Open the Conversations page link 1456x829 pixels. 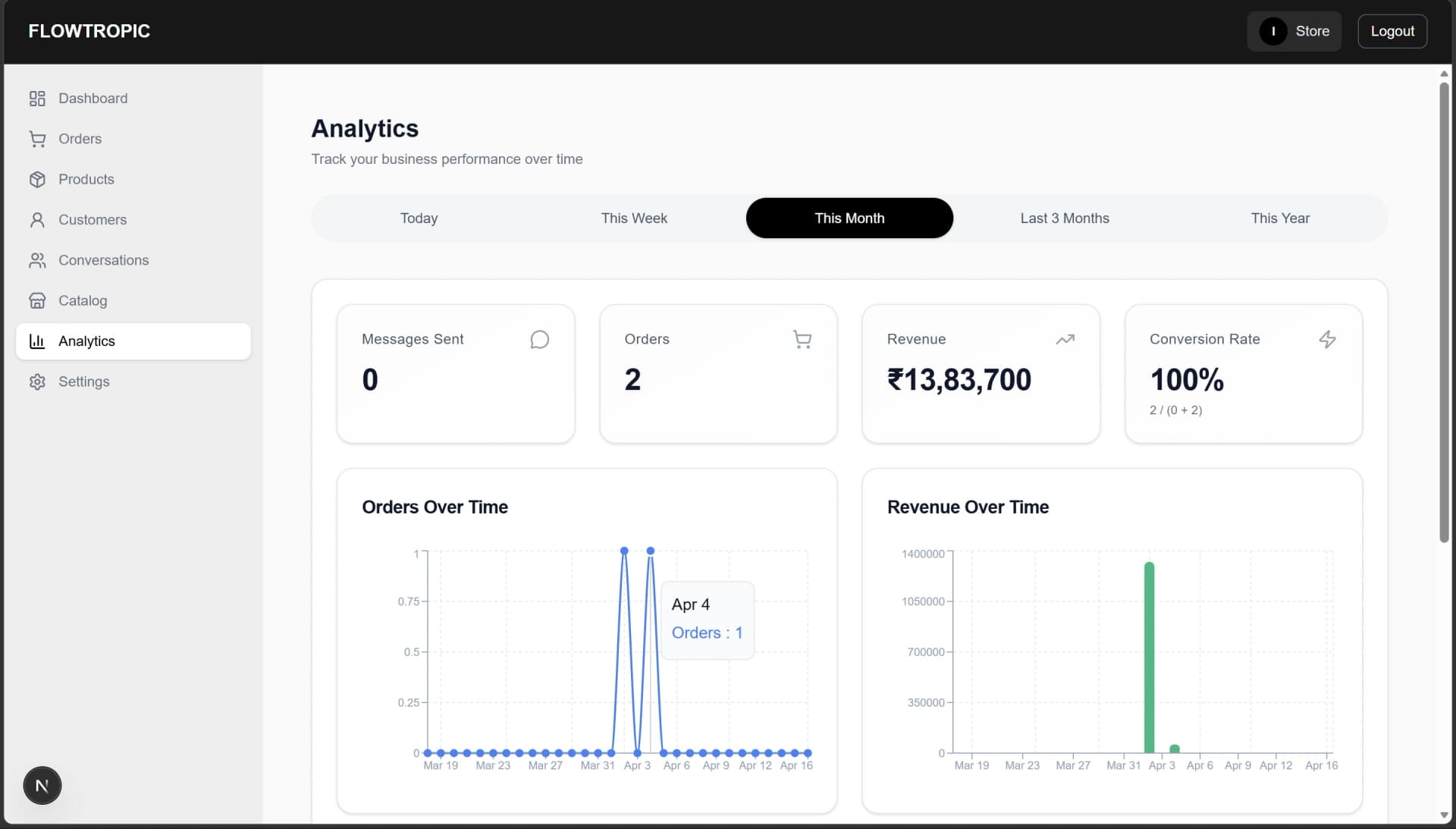103,260
